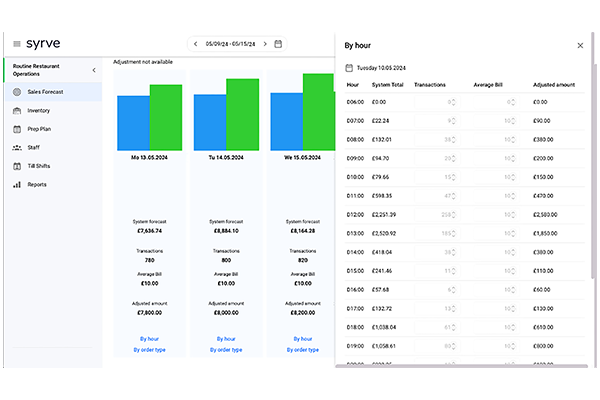Go to next week in date range
The height and width of the screenshot is (400, 600).
[265, 44]
